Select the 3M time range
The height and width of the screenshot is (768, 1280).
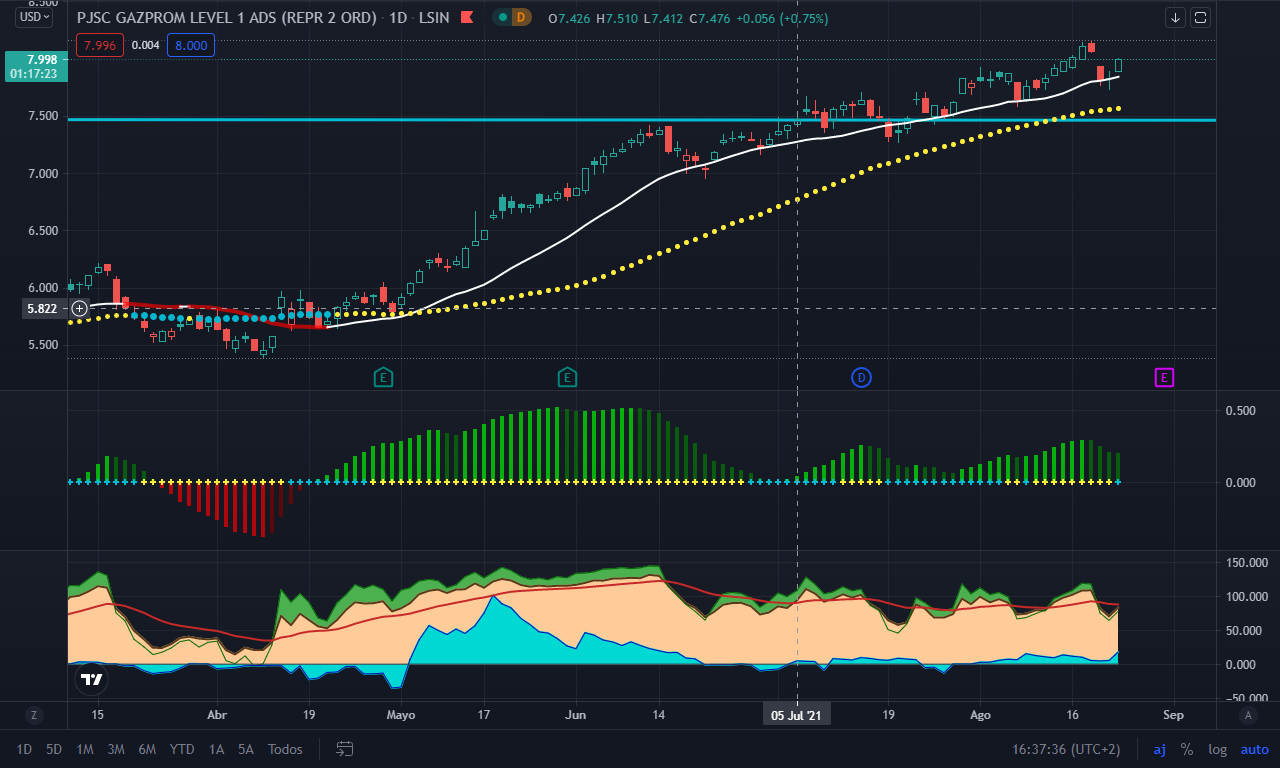click(116, 749)
